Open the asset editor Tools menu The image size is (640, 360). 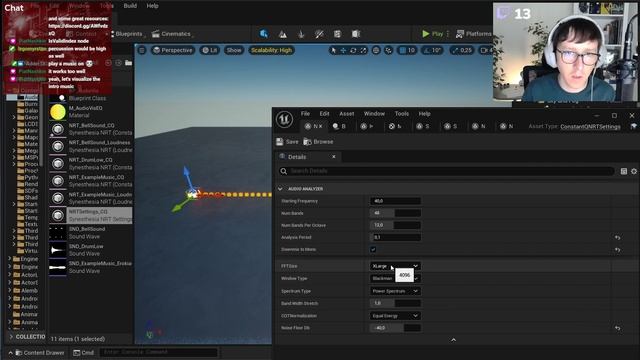tap(402, 113)
